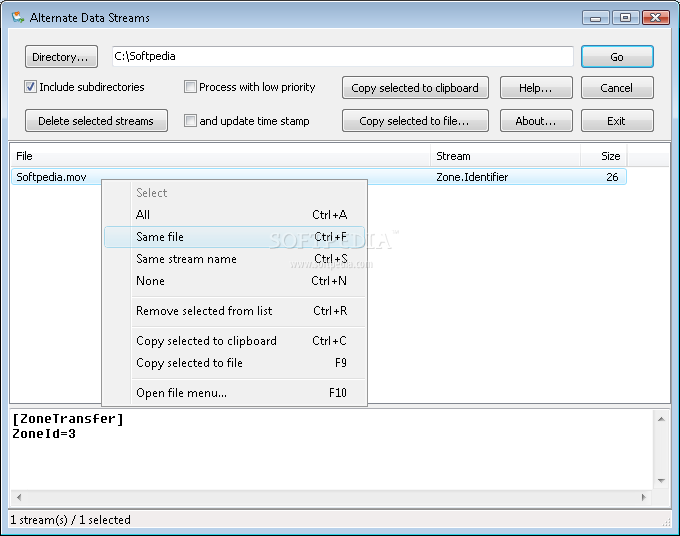
Task: Click the Copy selected to clipboard button
Action: 415,88
